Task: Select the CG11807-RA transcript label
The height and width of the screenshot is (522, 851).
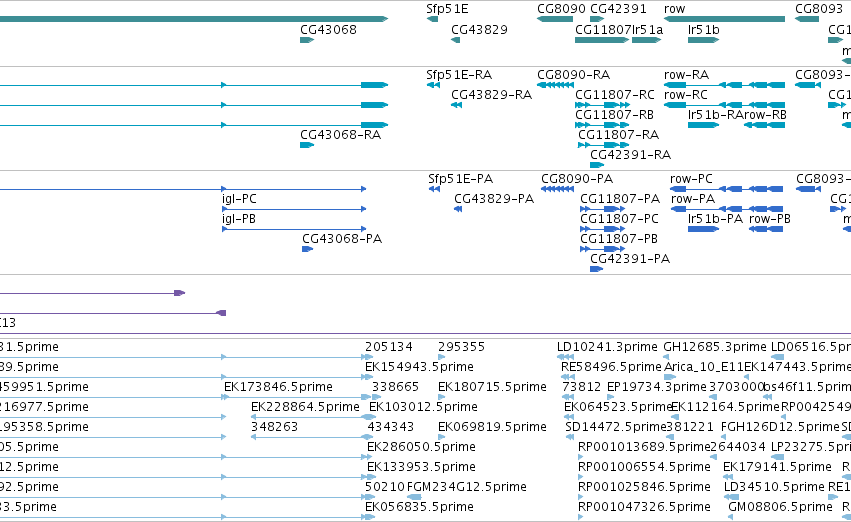Action: tap(618, 135)
